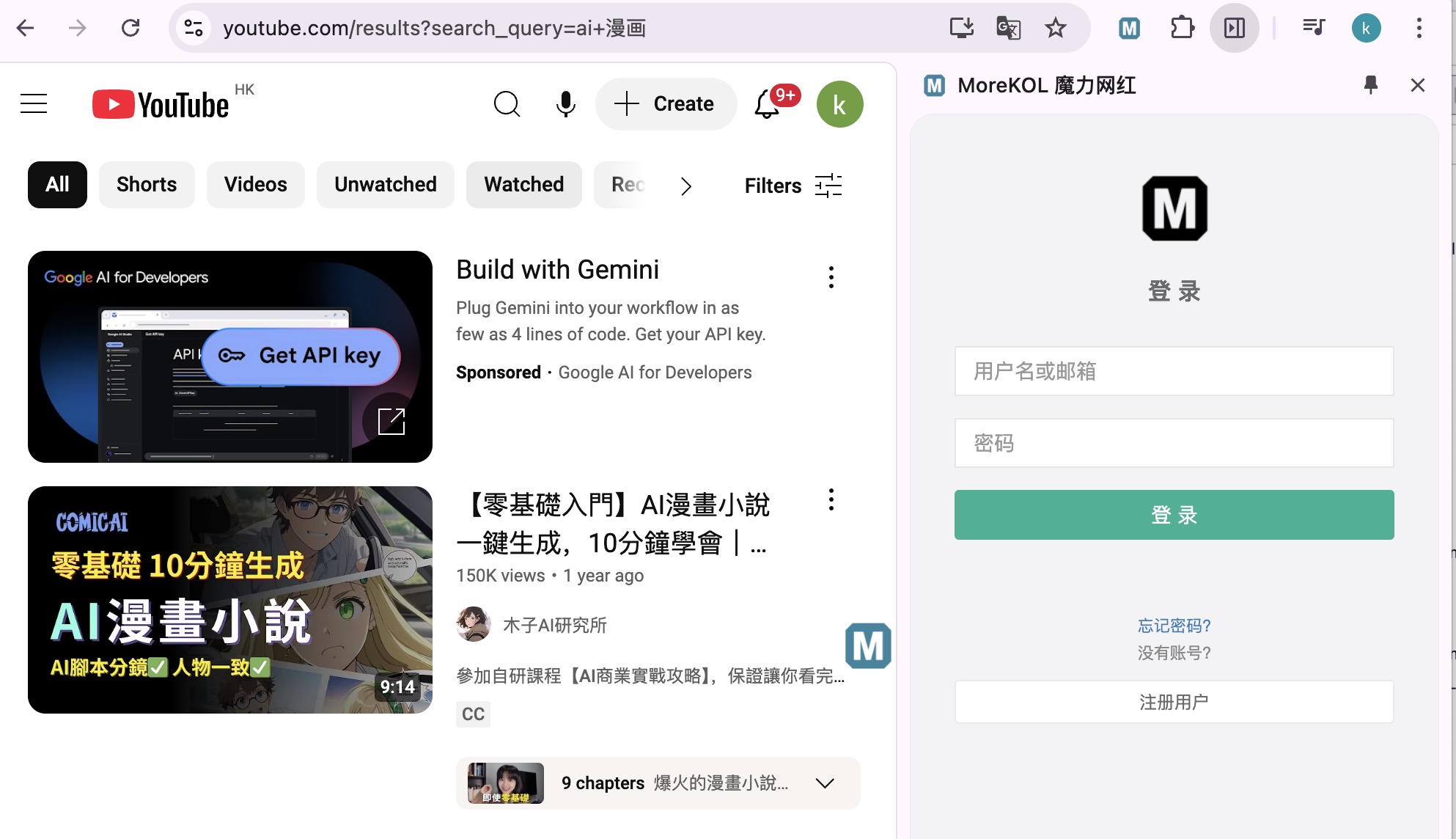Open MoreKOL extension icon in toolbar
1456x839 pixels.
coord(1129,29)
